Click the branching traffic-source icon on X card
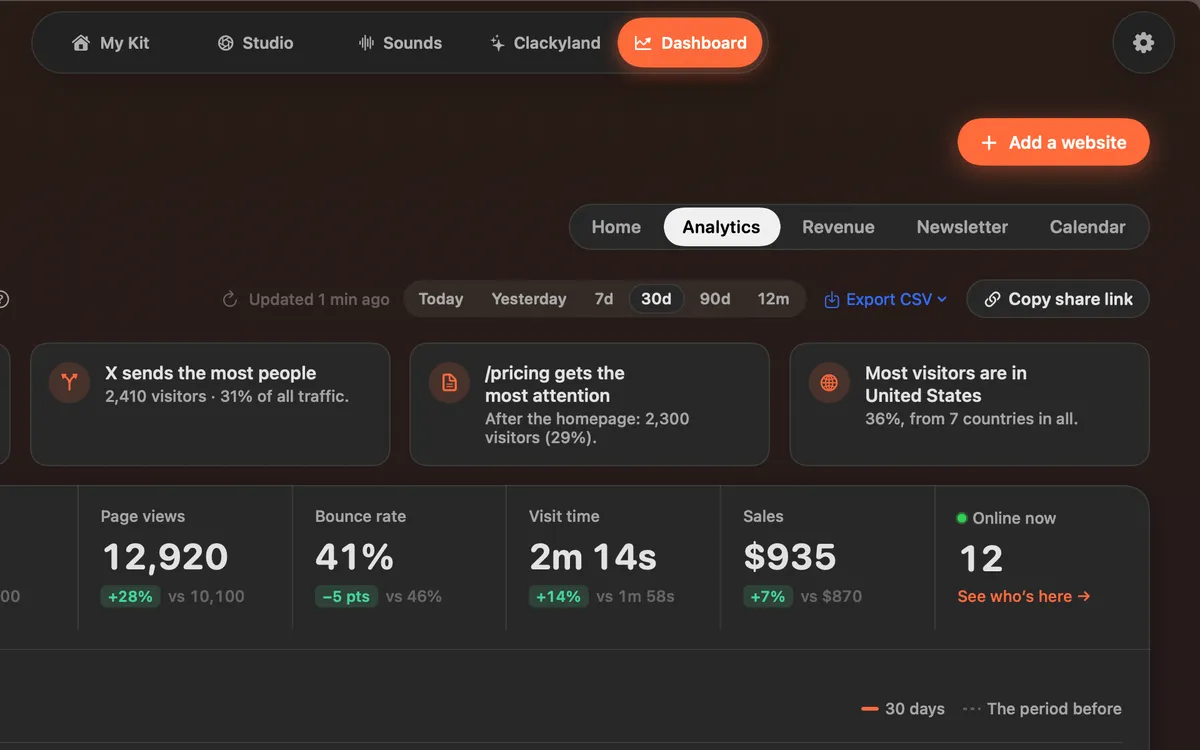Viewport: 1200px width, 750px height. tap(69, 382)
